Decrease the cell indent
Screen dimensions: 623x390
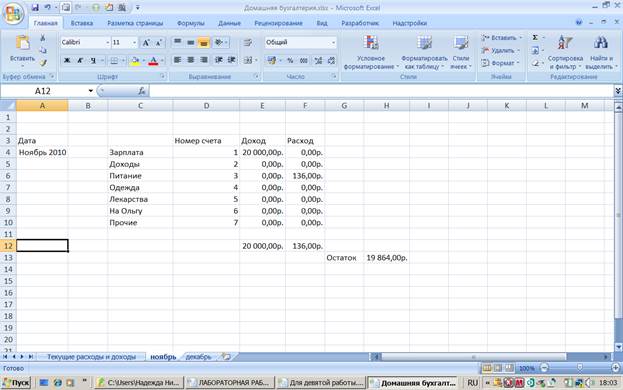pyautogui.click(x=219, y=60)
